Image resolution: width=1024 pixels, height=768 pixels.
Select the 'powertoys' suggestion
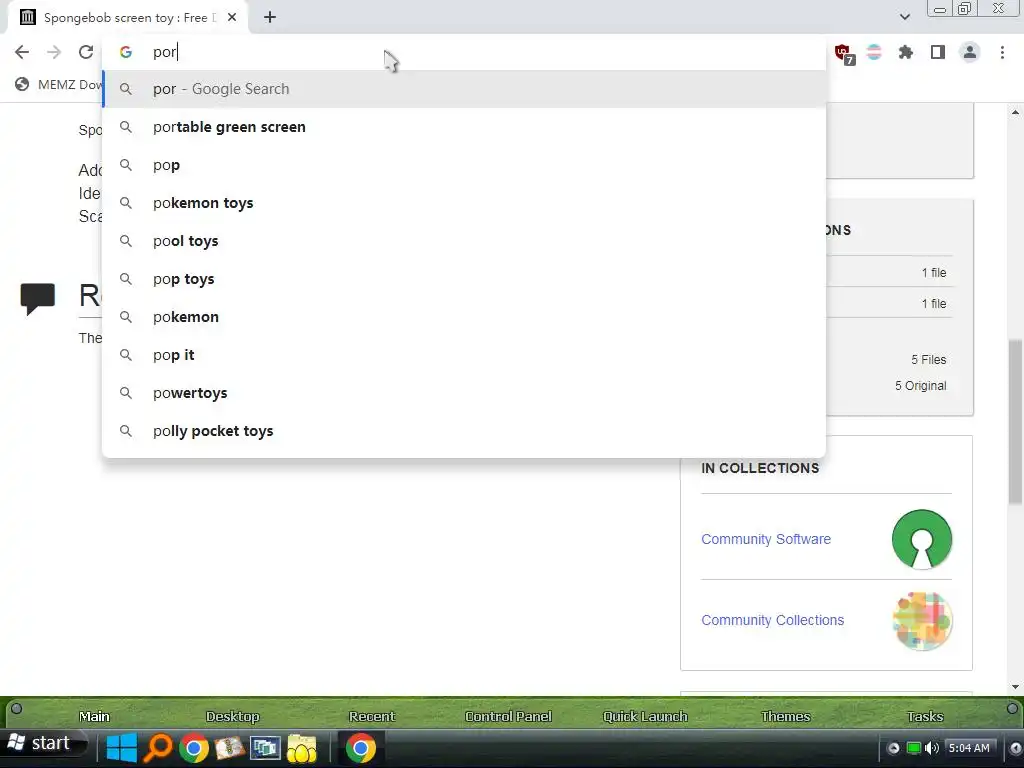click(x=464, y=393)
